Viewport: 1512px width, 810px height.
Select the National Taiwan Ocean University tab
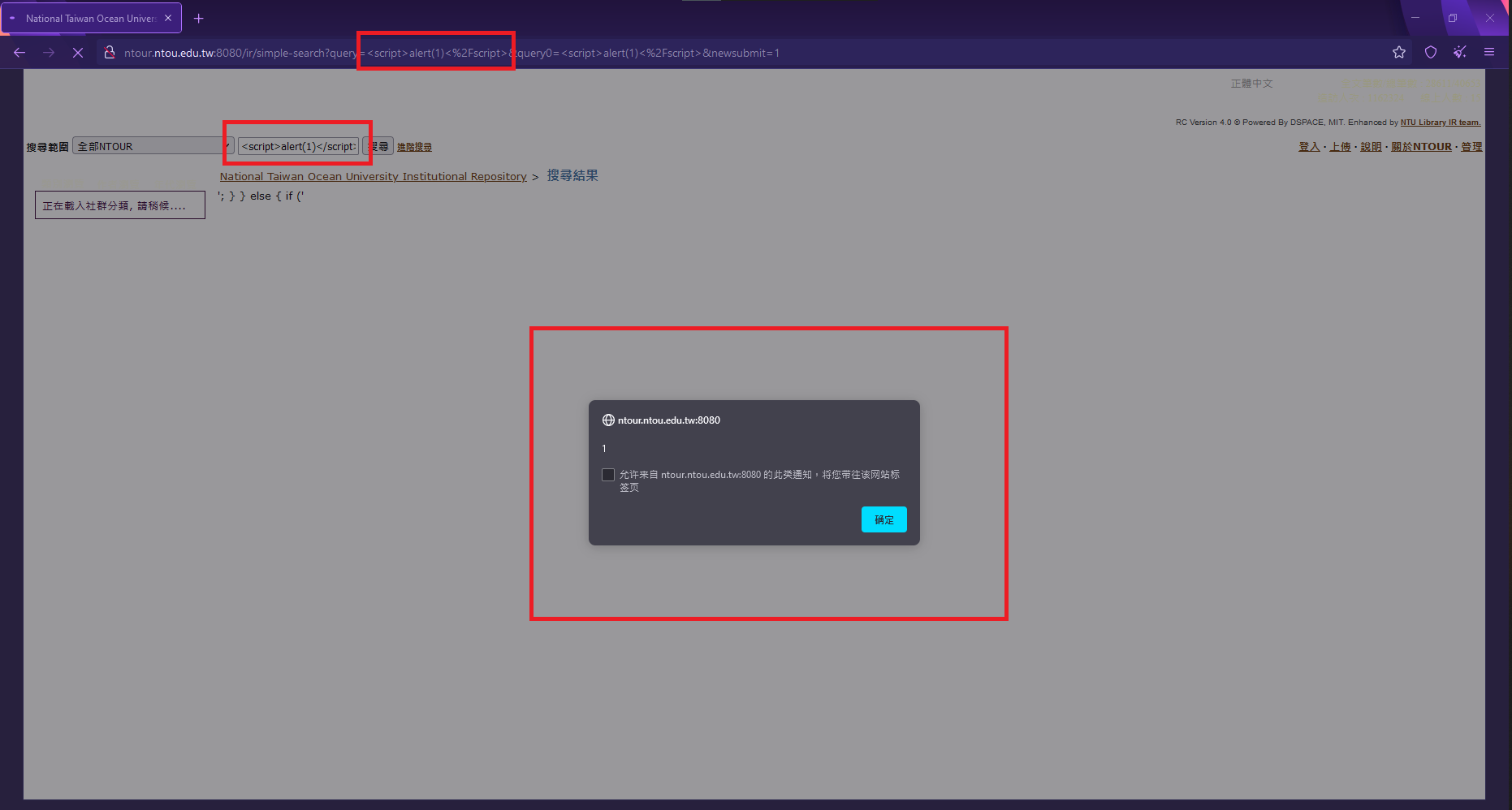92,18
